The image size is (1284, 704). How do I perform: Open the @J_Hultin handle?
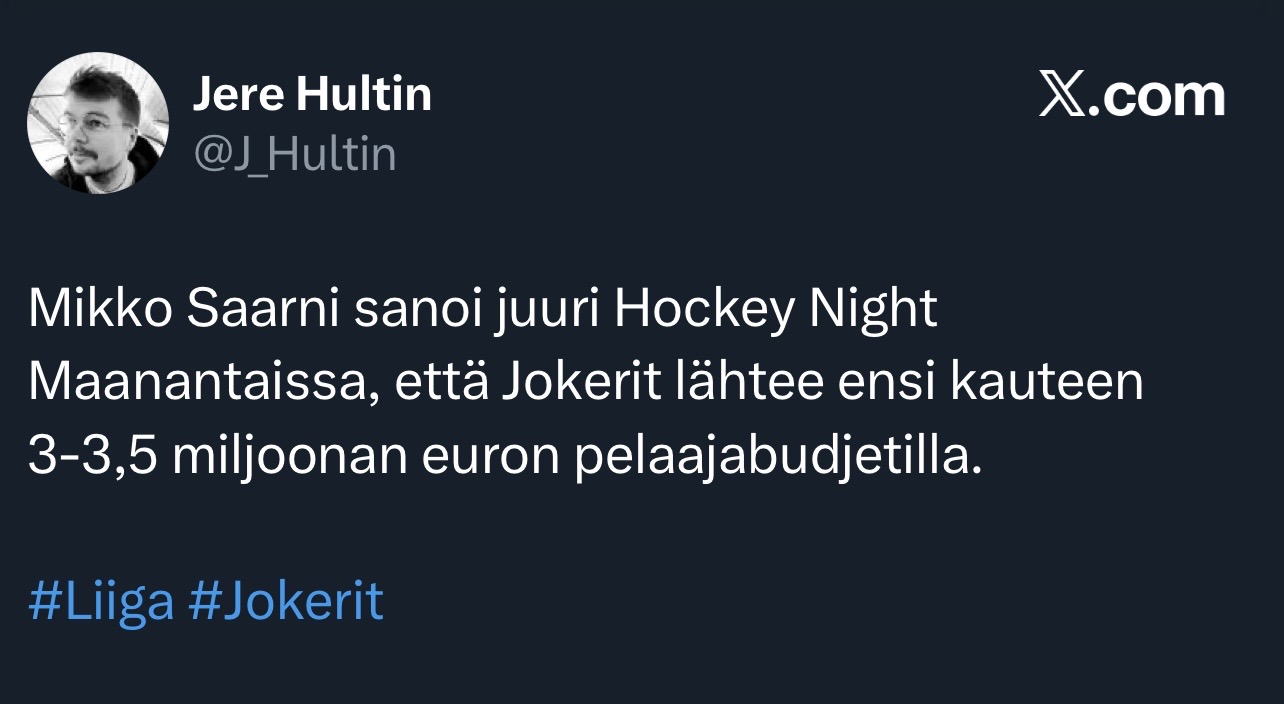[294, 155]
